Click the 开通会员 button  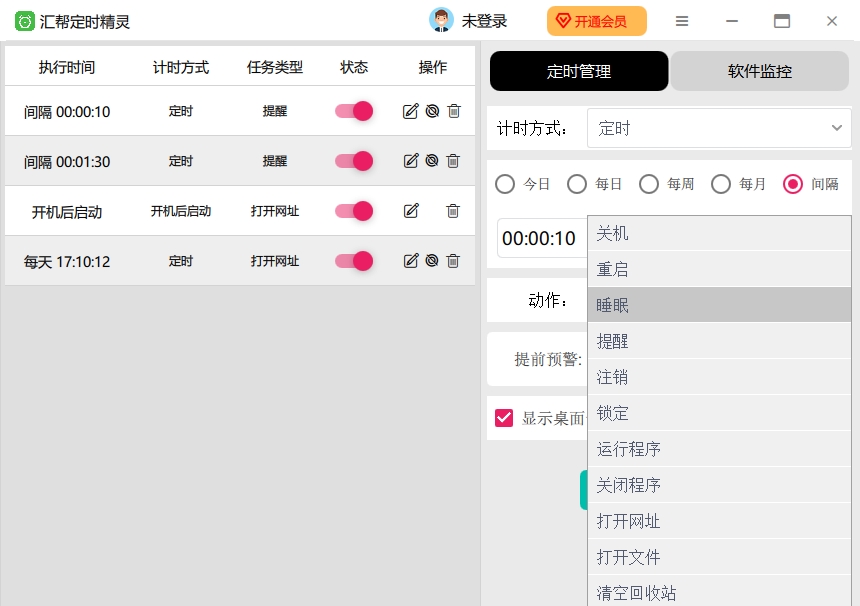(597, 21)
